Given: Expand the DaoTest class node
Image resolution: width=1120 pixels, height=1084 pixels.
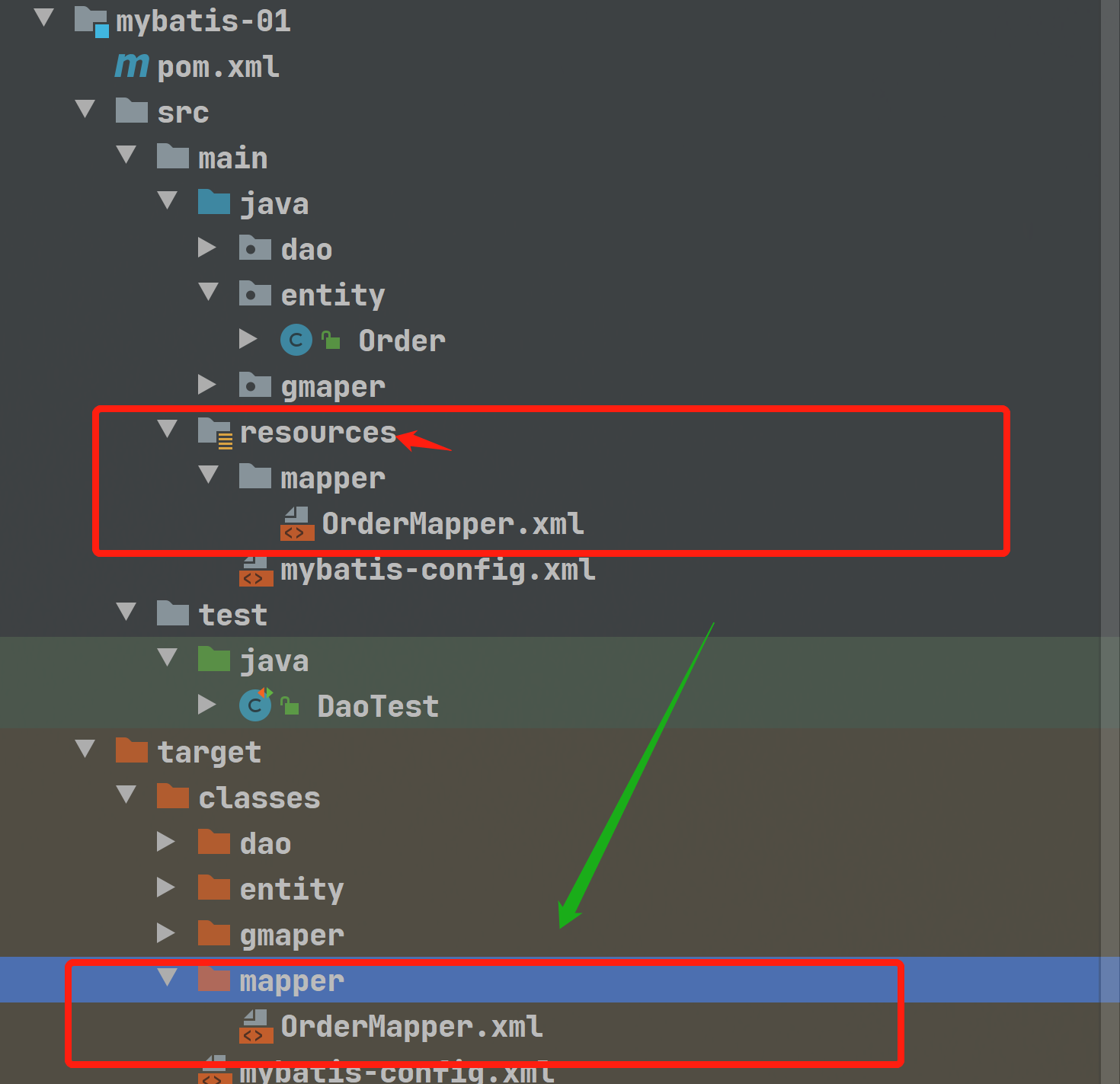Looking at the screenshot, I should tap(207, 705).
